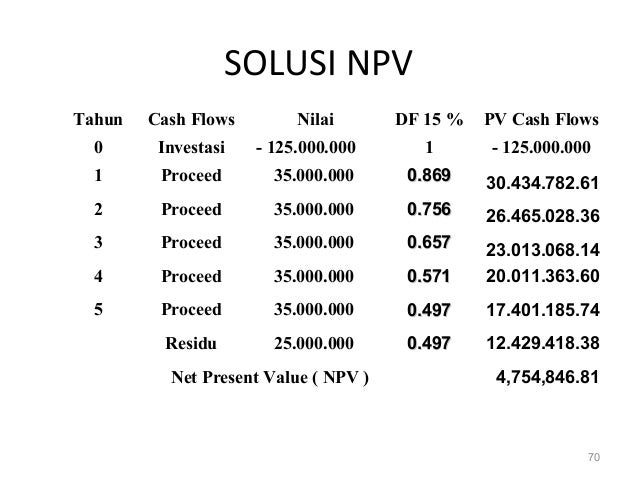
Task: Select the Tahun column header
Action: click(98, 119)
